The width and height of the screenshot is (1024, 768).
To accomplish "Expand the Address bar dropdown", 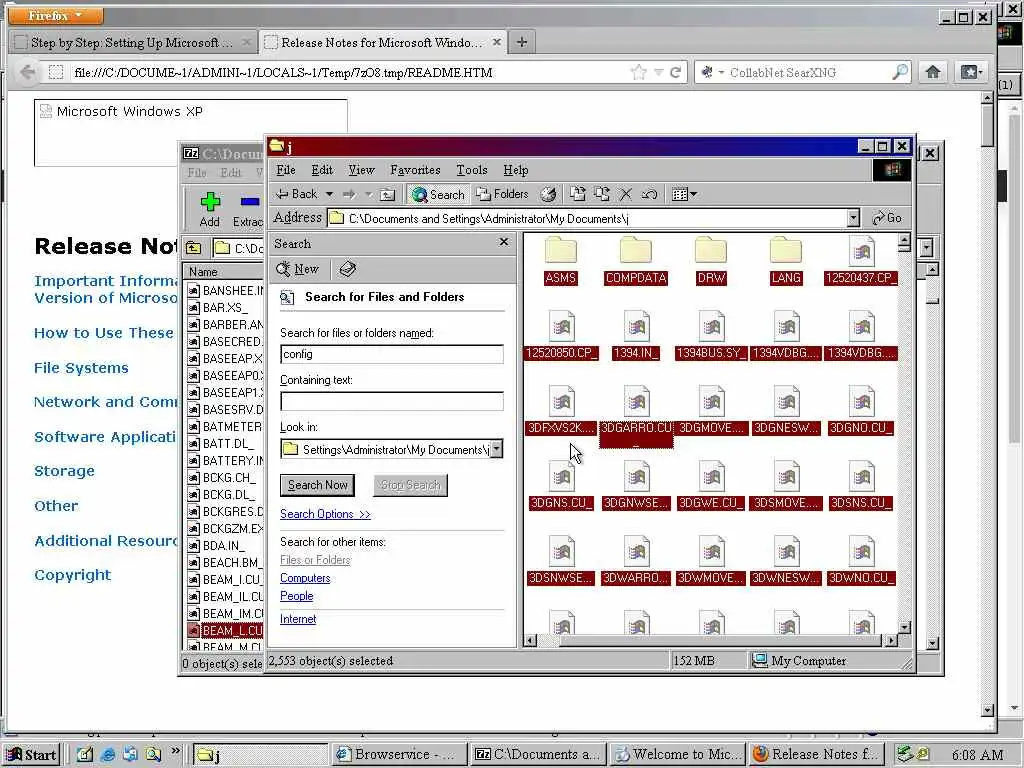I will click(852, 218).
